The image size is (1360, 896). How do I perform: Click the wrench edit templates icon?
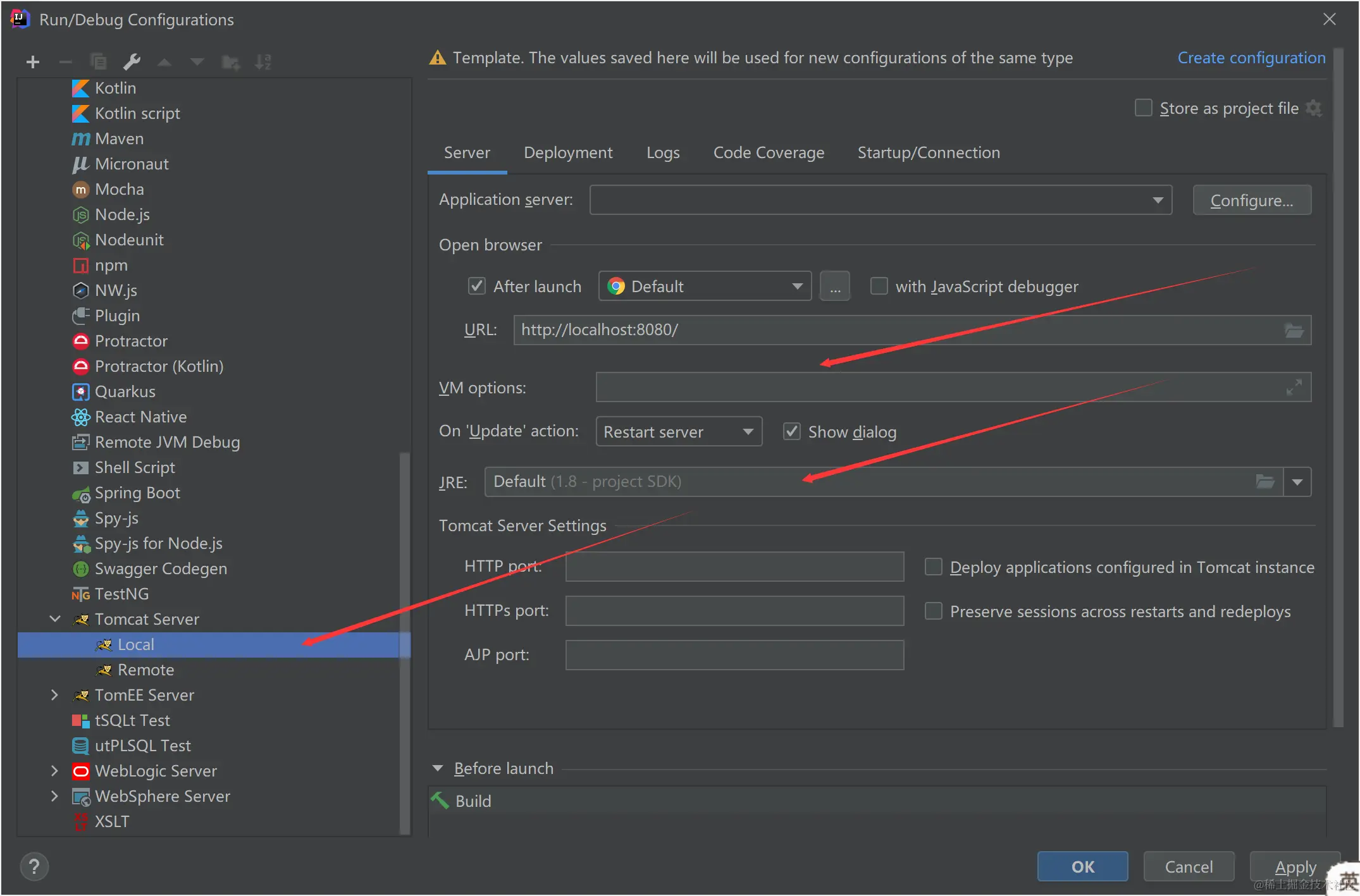[132, 62]
